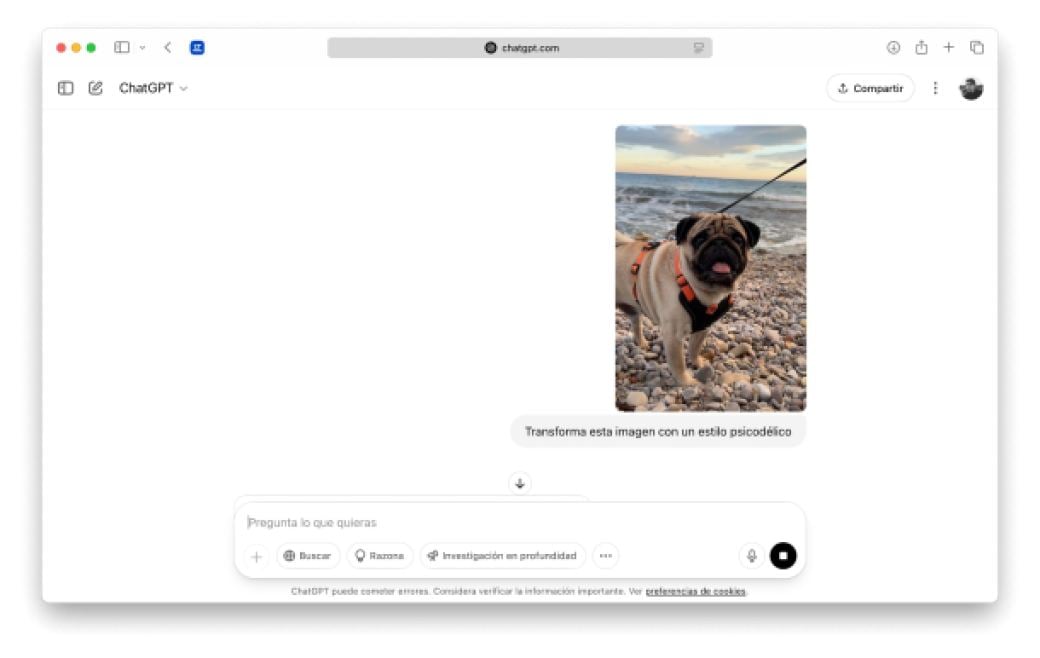Screen dimensions: 1040x658
Task: Click the Compartir button
Action: click(870, 88)
